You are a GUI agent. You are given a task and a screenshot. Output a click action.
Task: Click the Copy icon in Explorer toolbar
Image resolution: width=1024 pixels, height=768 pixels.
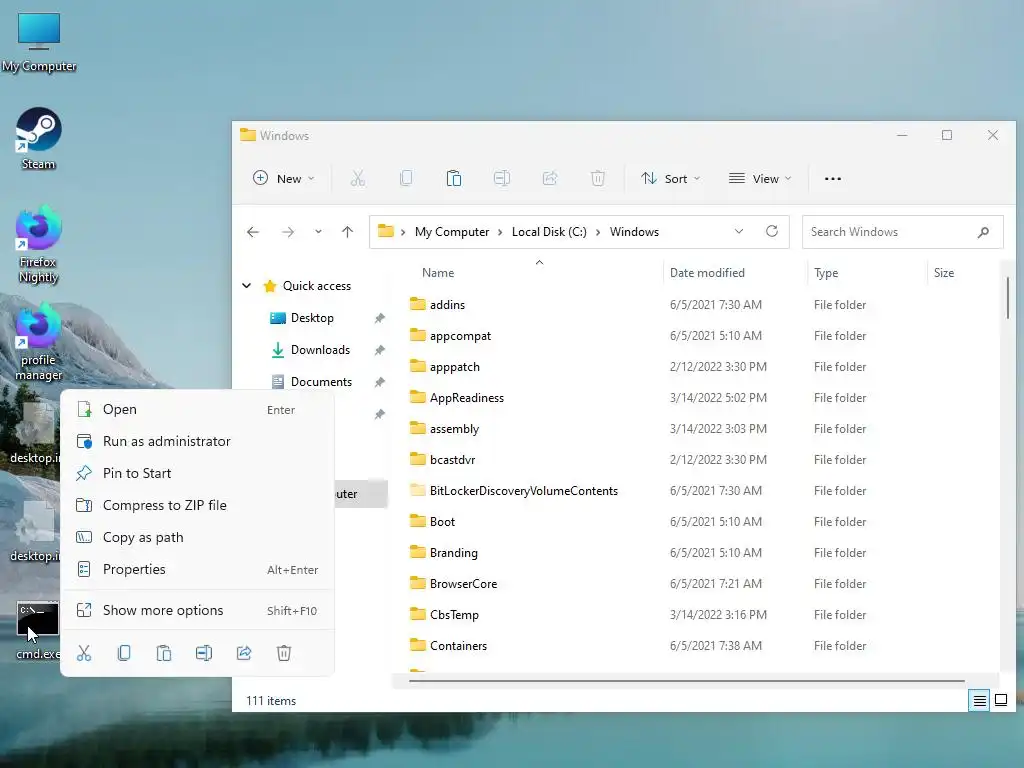(406, 178)
